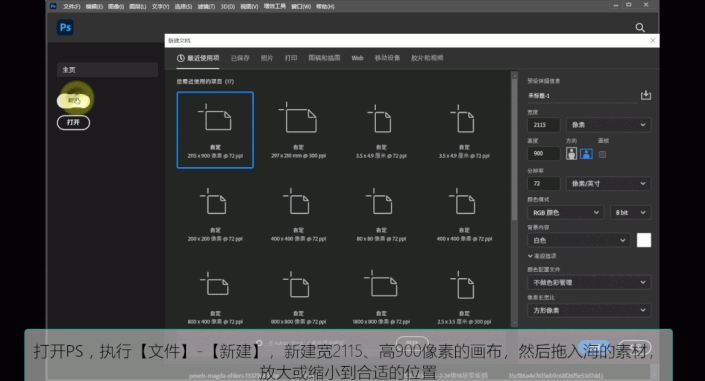Open the 增效工具 menu
705x381 pixels.
point(275,6)
